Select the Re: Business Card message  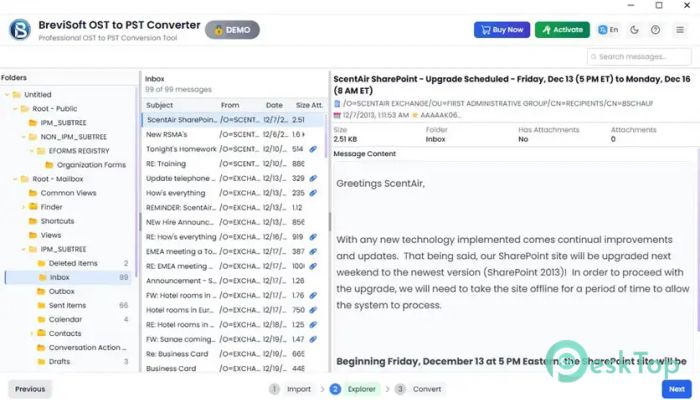233,354
